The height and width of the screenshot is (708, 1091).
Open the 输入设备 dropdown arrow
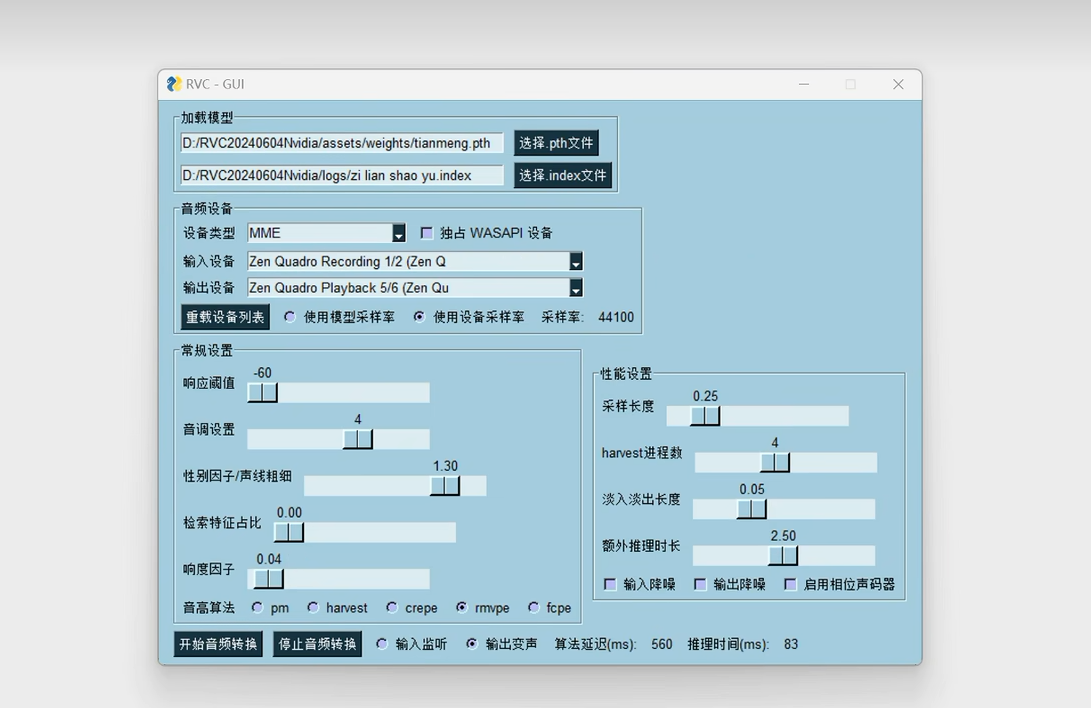tap(576, 262)
